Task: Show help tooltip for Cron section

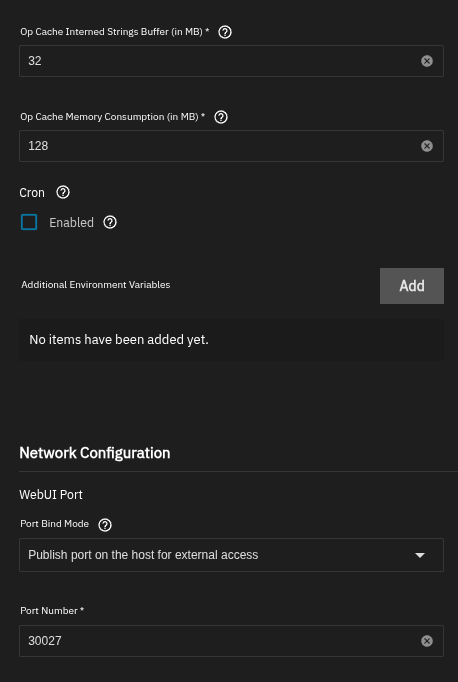Action: tap(63, 192)
